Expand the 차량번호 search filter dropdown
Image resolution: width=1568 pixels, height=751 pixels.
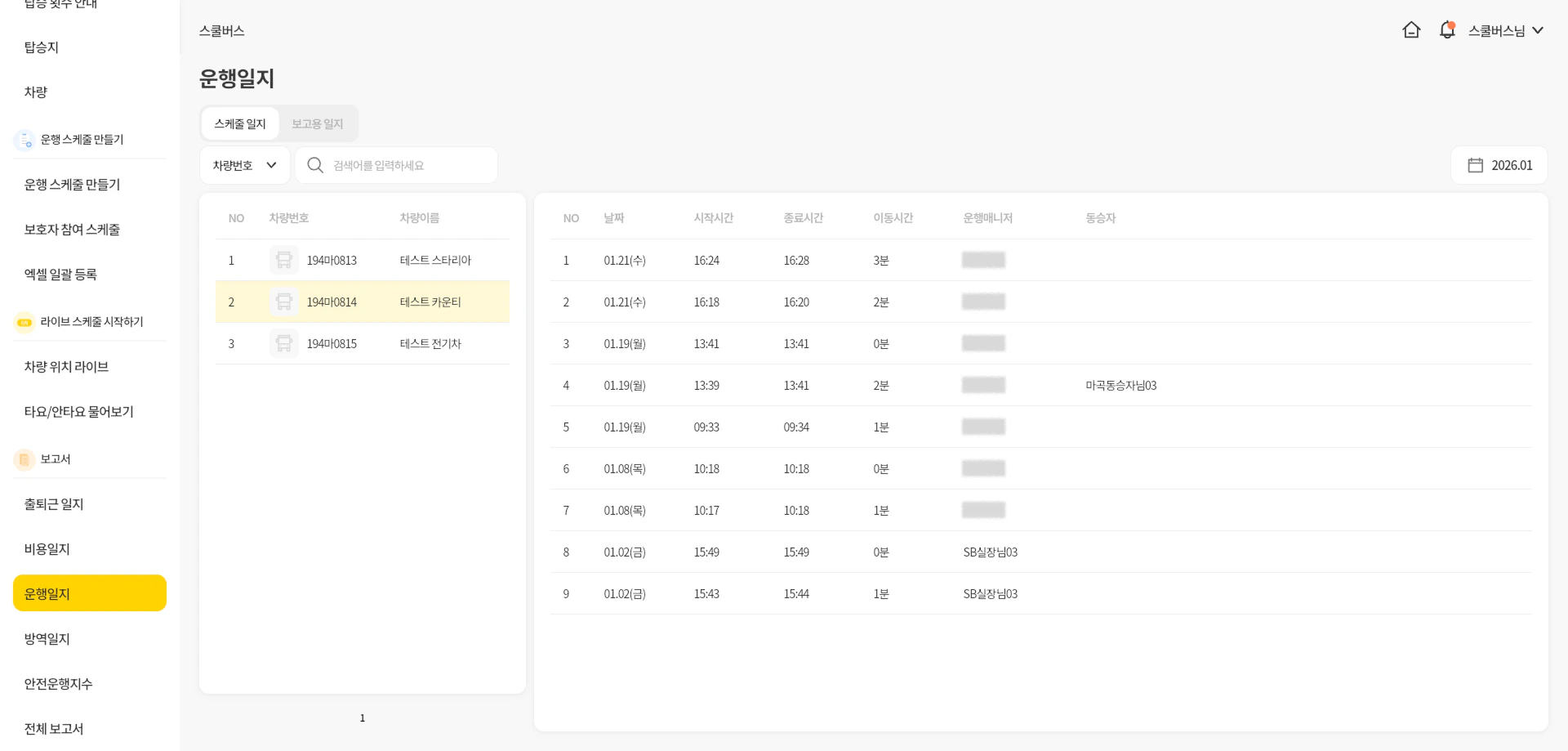245,165
